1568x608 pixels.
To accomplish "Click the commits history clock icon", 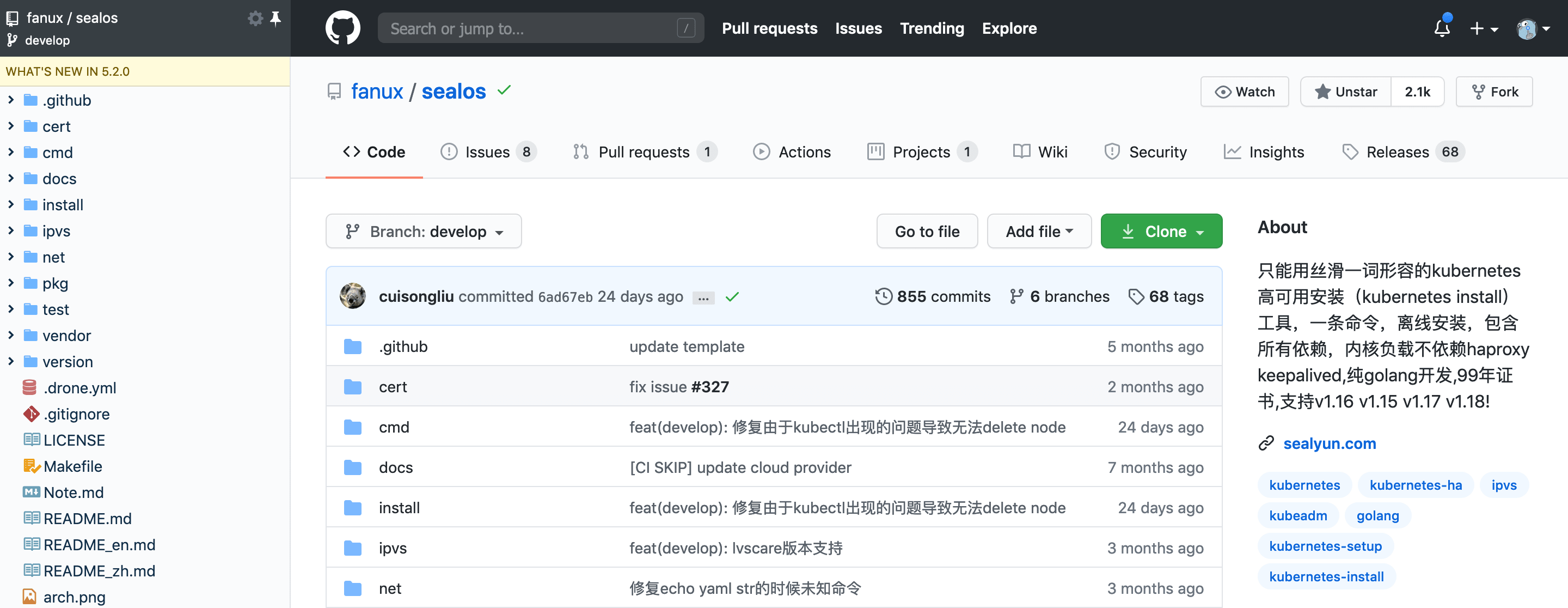I will 883,297.
